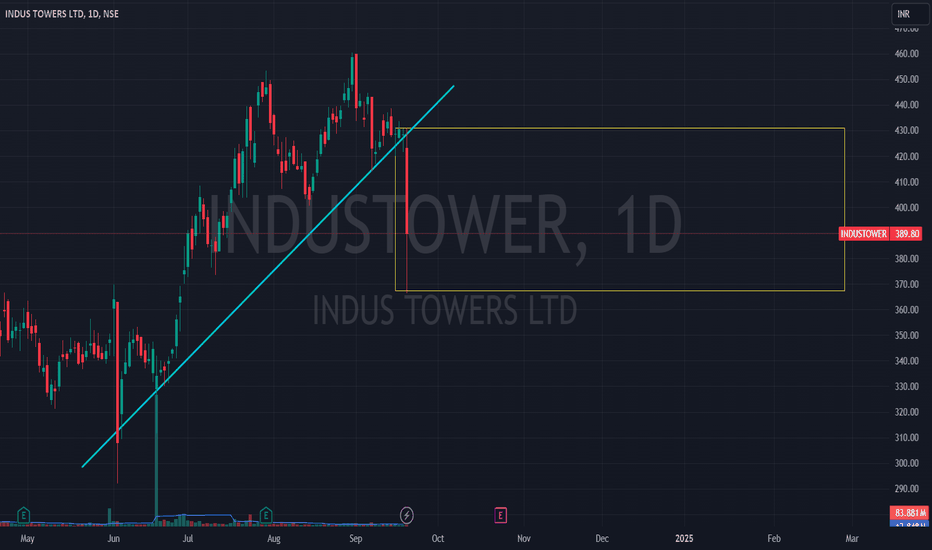Click the INDUS TOWERS LTD, 1D, NSE title
The image size is (932, 550).
coord(62,14)
